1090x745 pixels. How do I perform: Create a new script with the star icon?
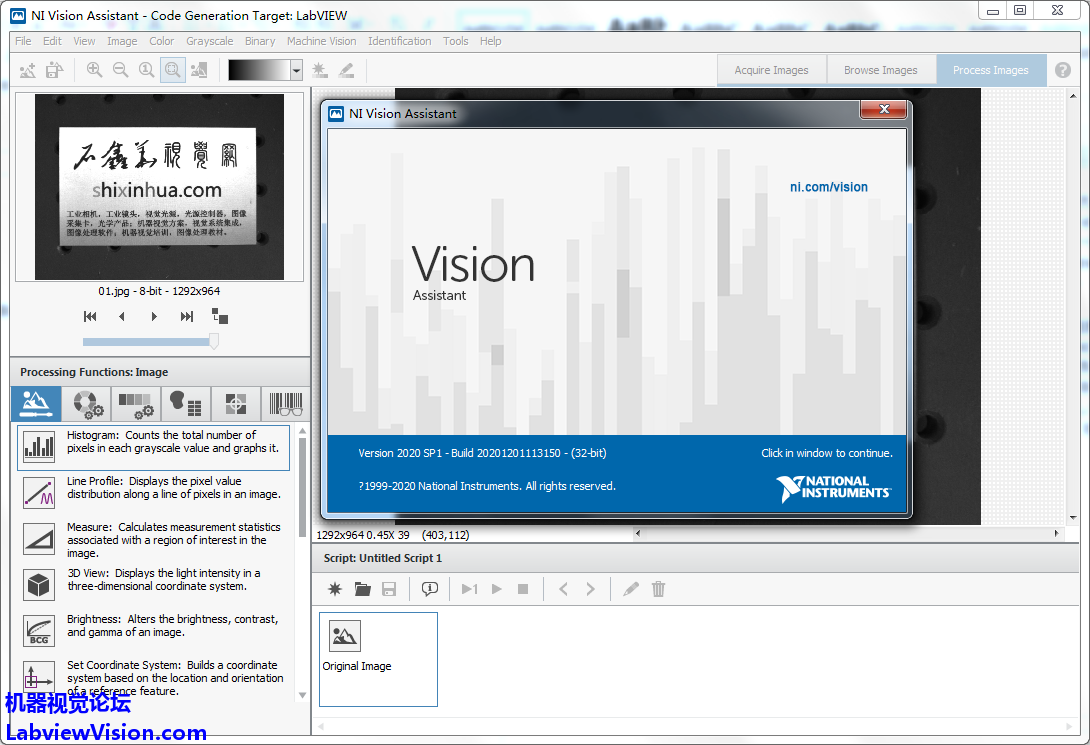335,589
